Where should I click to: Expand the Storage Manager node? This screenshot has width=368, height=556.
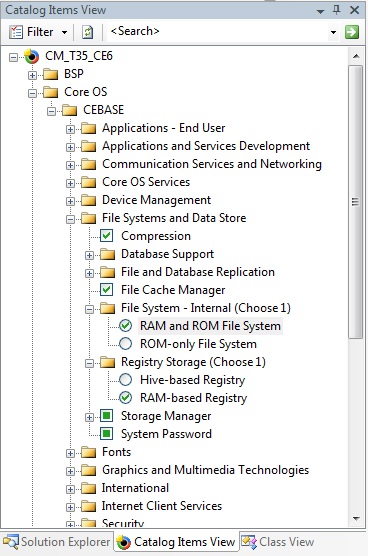(89, 417)
